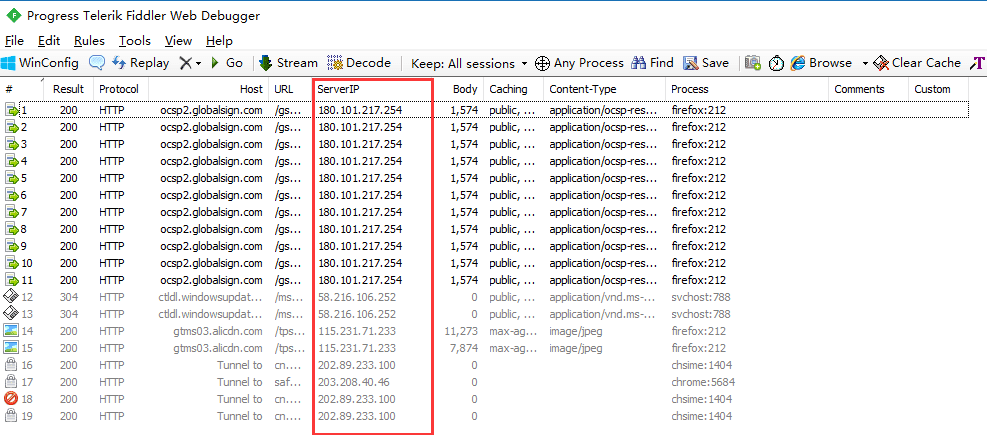Toggle Stream mode
Viewport: 987px width, 435px height.
tap(288, 63)
